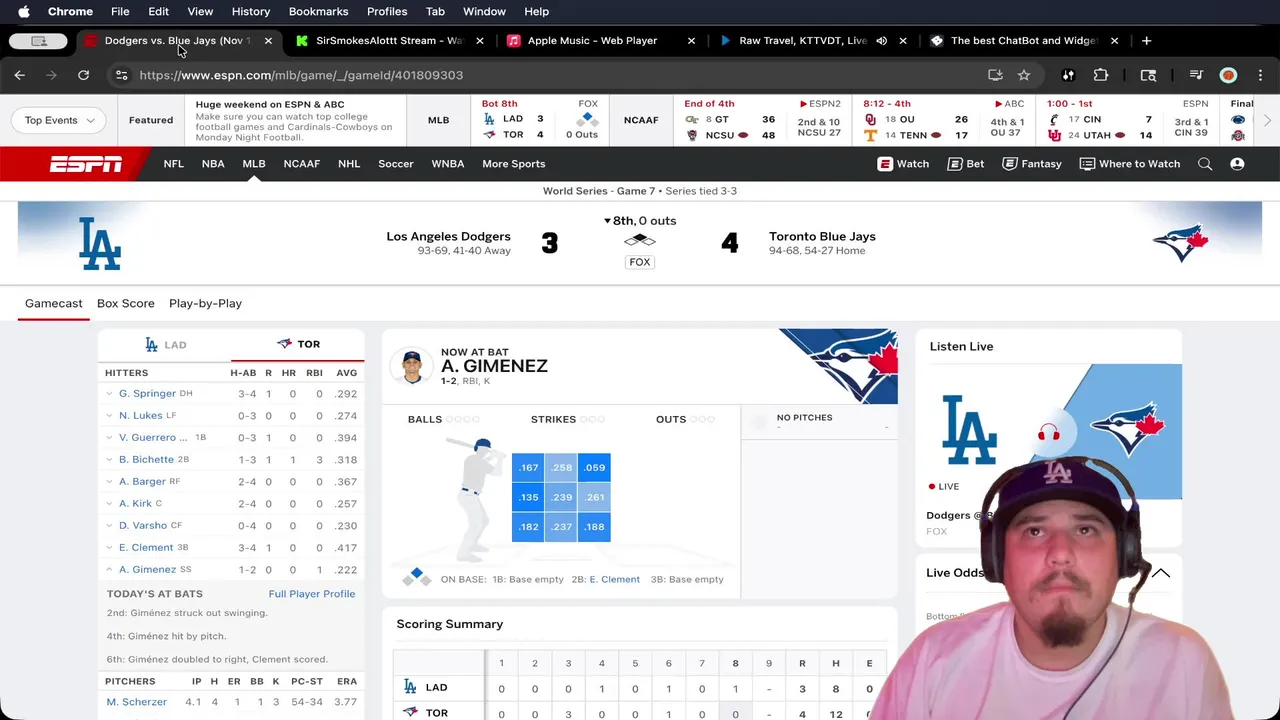The width and height of the screenshot is (1280, 720).
Task: Open the Play-by-Play tab
Action: (205, 303)
